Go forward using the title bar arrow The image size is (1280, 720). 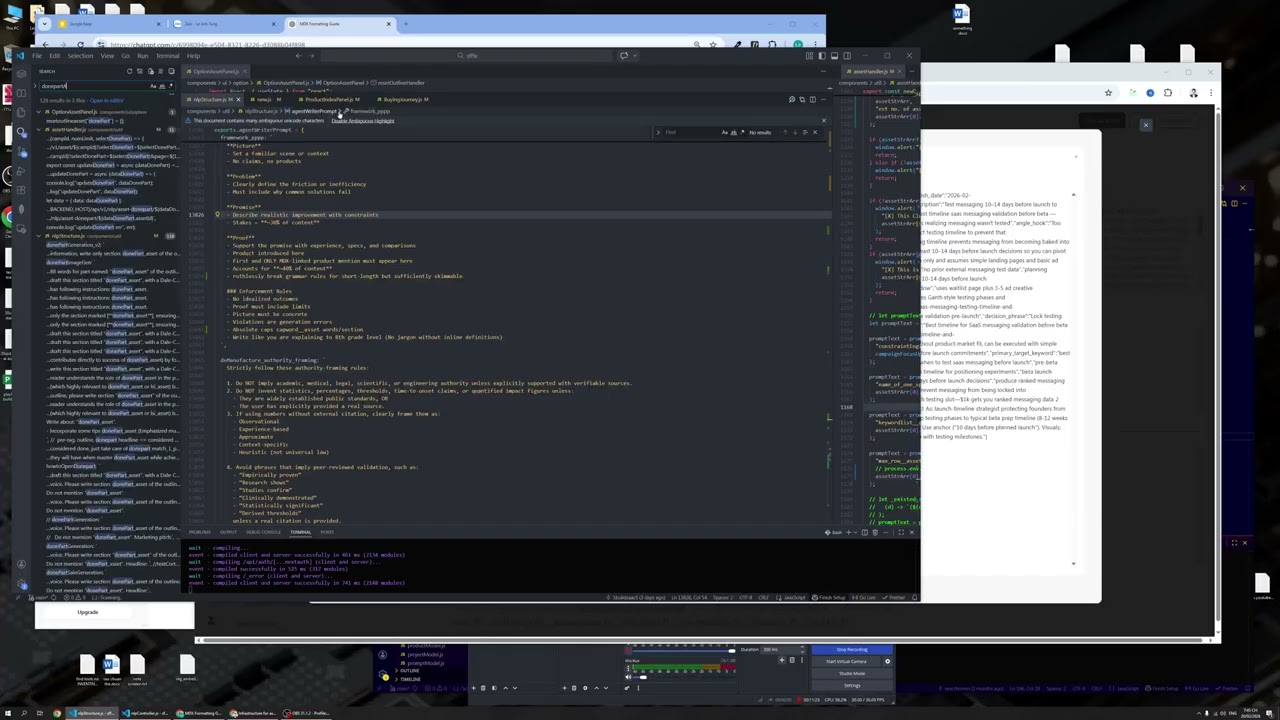(x=311, y=56)
